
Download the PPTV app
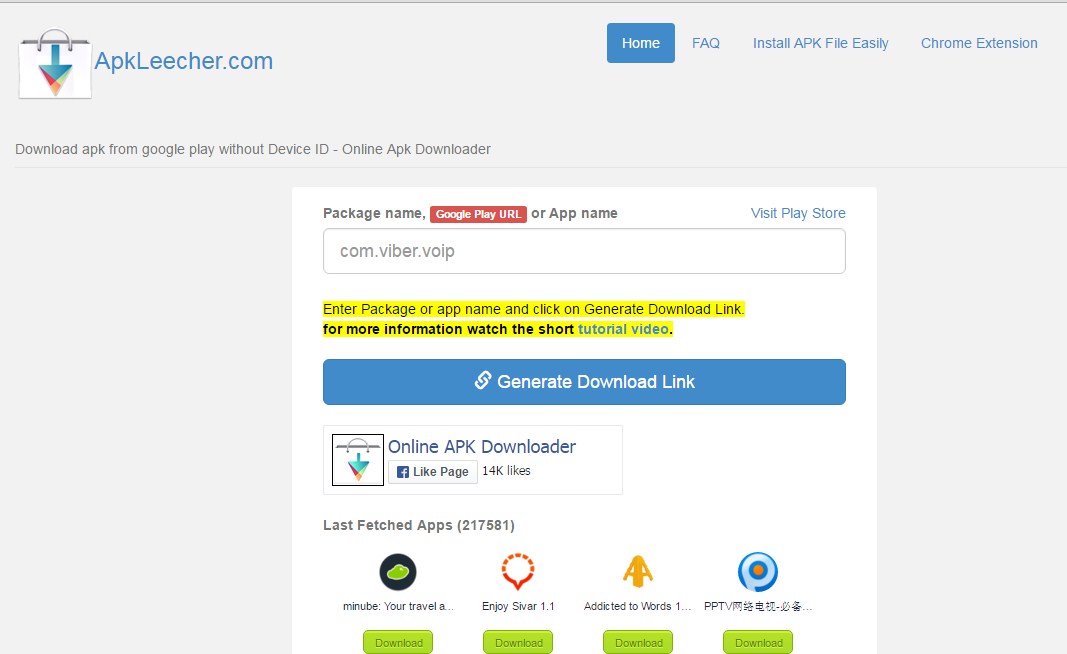(757, 642)
